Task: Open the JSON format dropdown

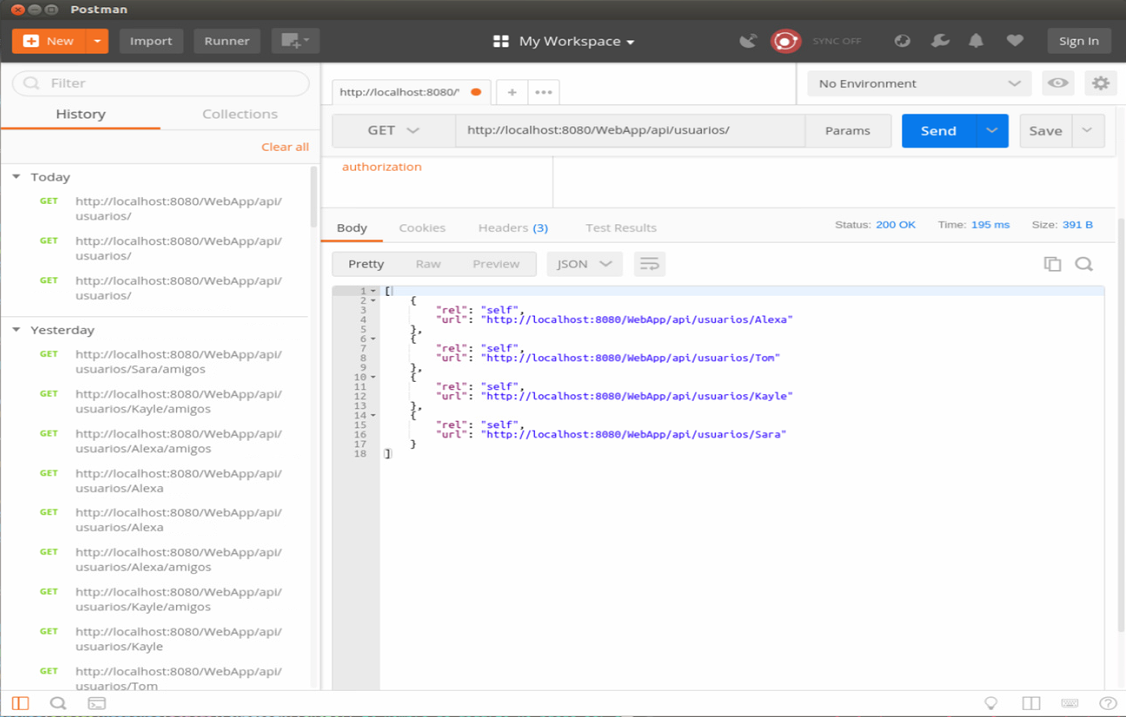Action: [584, 264]
